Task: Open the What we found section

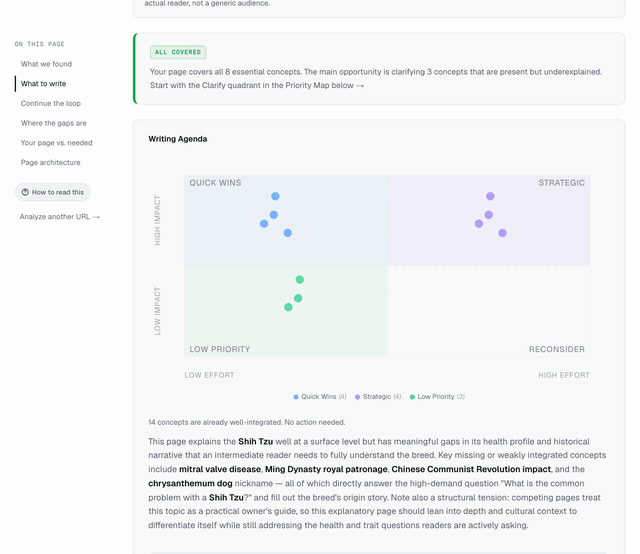Action: pos(47,64)
